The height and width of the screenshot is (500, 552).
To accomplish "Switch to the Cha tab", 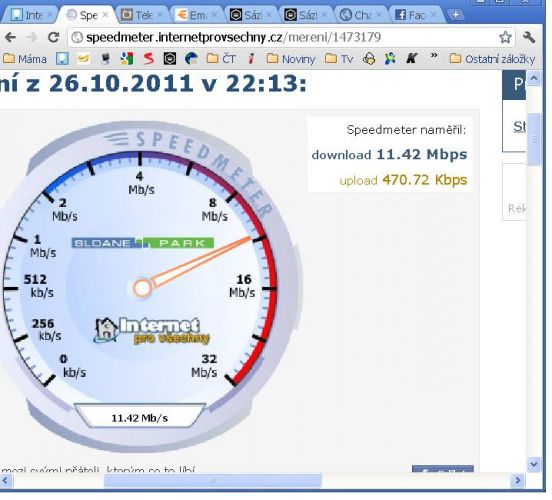I will (361, 15).
